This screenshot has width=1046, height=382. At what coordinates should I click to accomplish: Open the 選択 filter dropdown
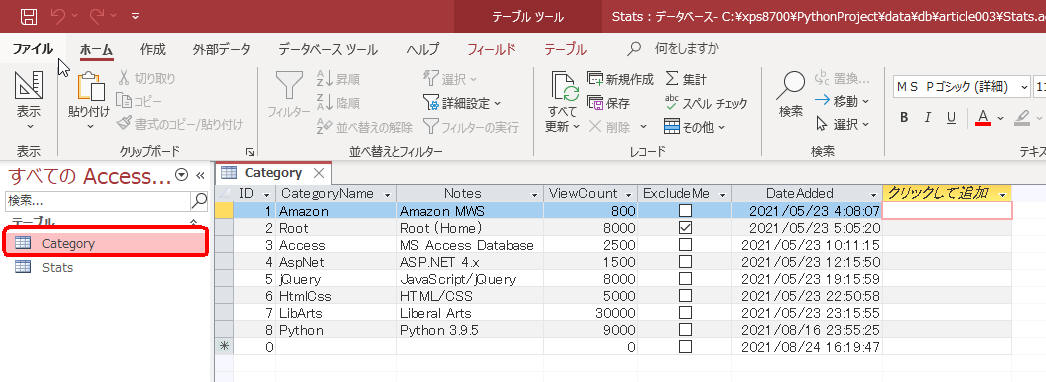pyautogui.click(x=451, y=79)
